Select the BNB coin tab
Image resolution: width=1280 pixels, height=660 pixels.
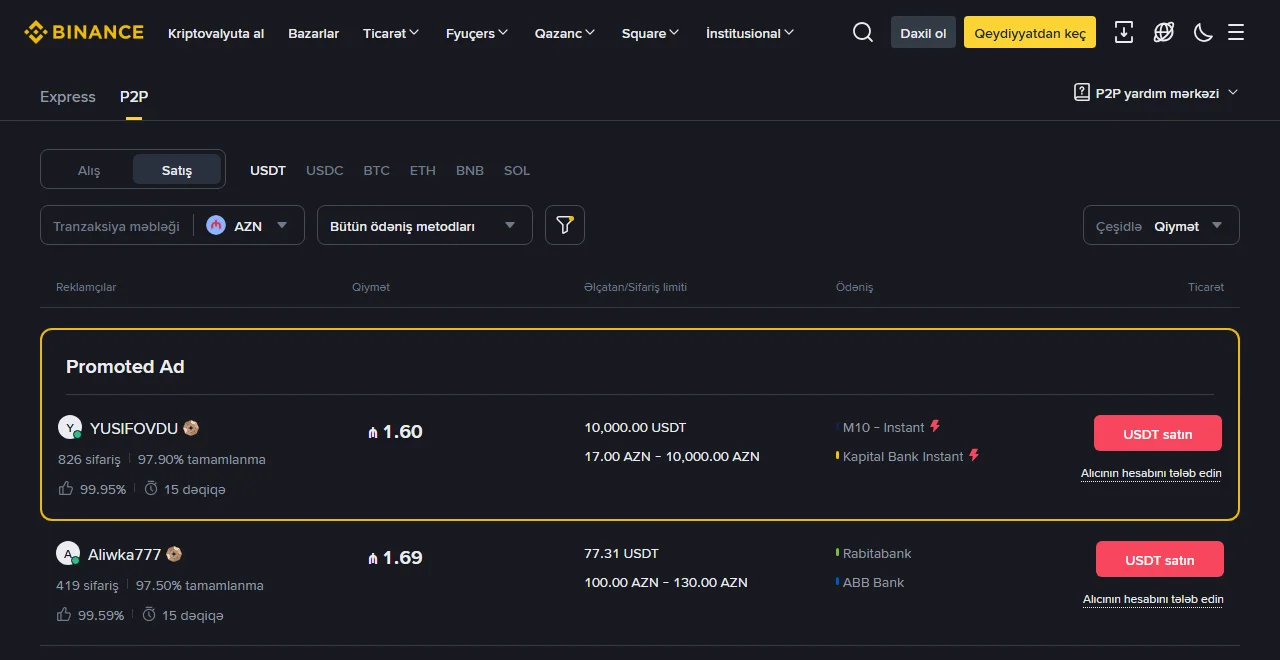click(470, 170)
